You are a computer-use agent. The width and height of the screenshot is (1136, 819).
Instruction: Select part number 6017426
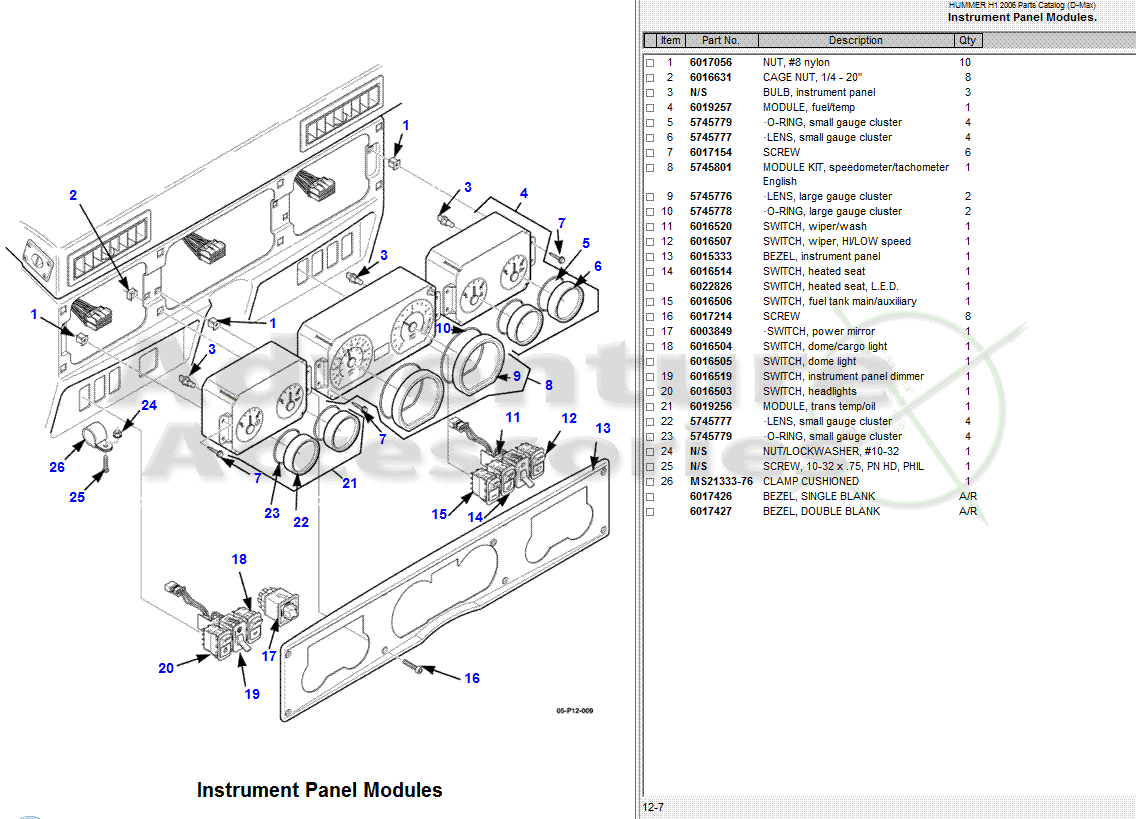click(711, 496)
